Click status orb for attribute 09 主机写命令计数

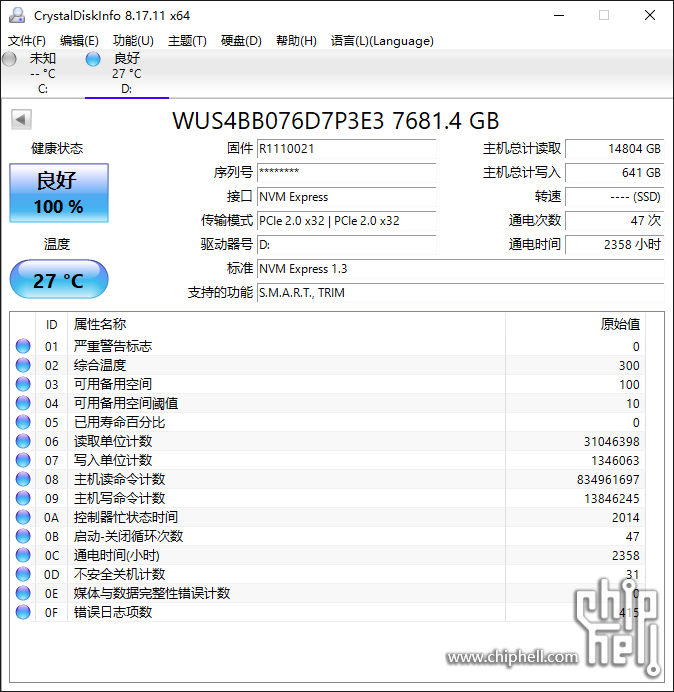23,498
